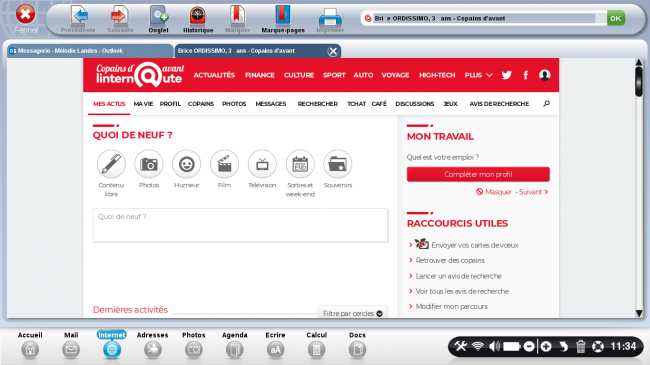Open the Agenda dock icon
The width and height of the screenshot is (650, 365).
click(235, 350)
